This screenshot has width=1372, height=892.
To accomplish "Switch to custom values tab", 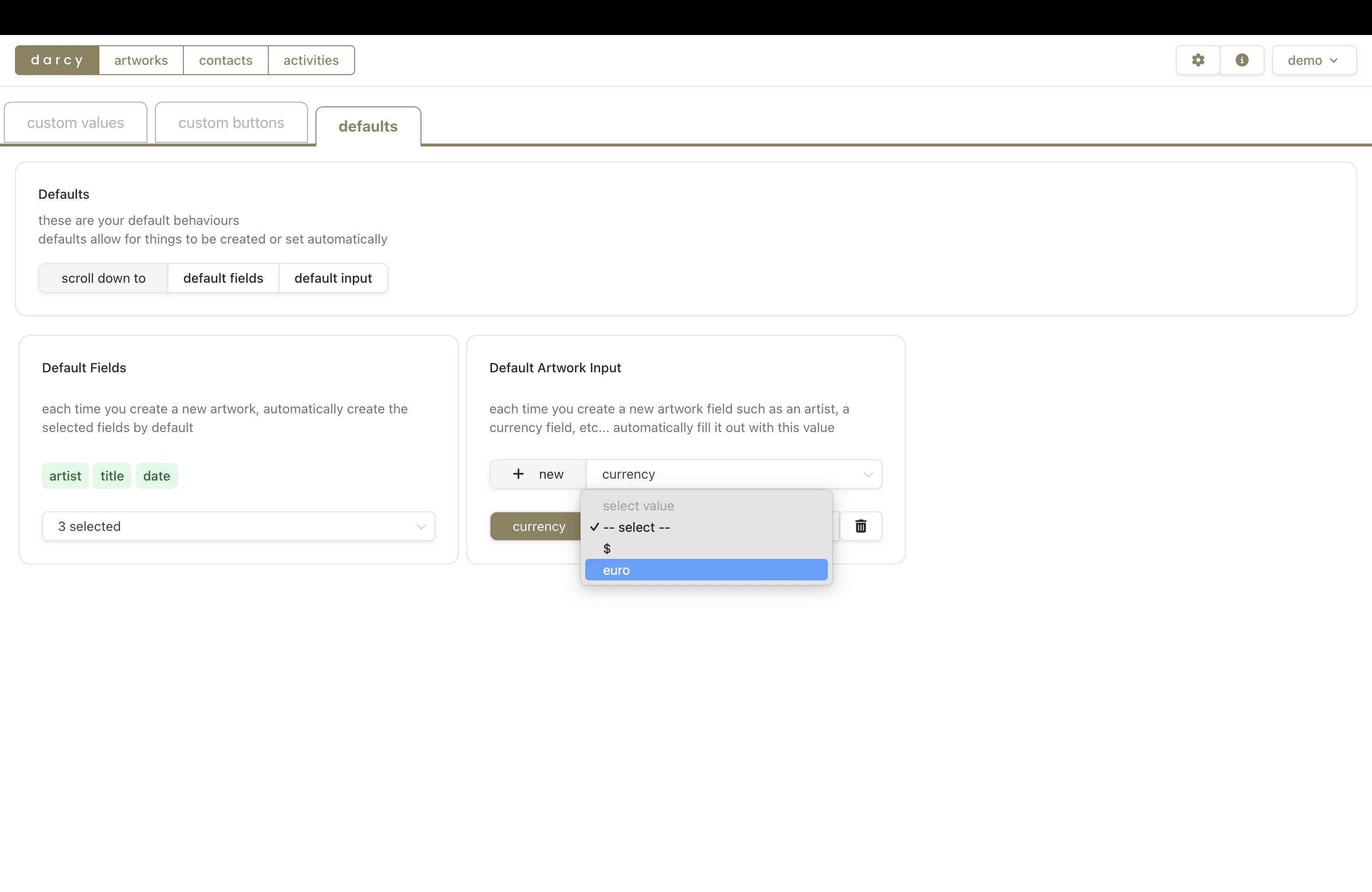I will click(x=76, y=123).
